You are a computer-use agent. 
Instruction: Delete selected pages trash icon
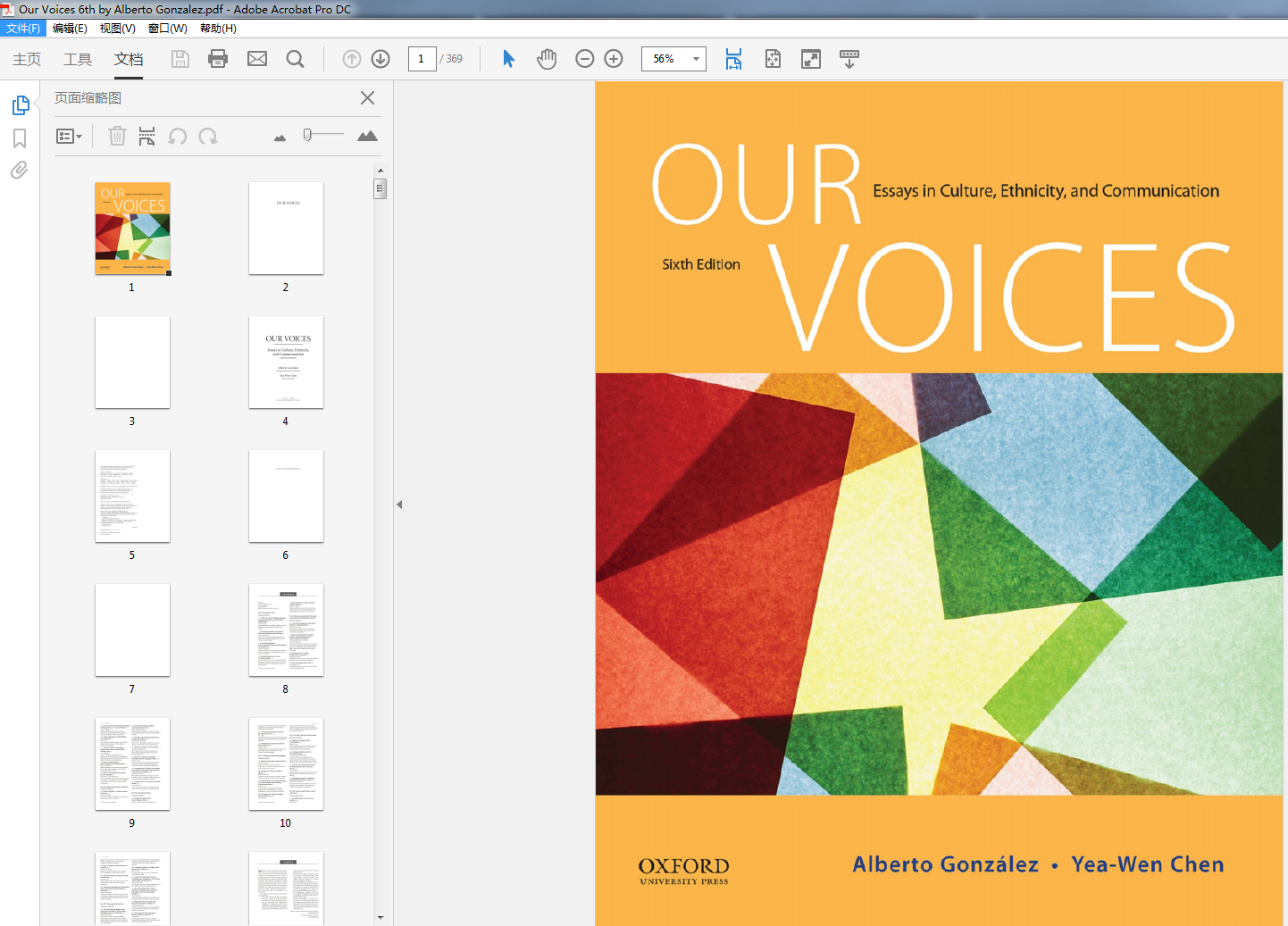[x=117, y=137]
